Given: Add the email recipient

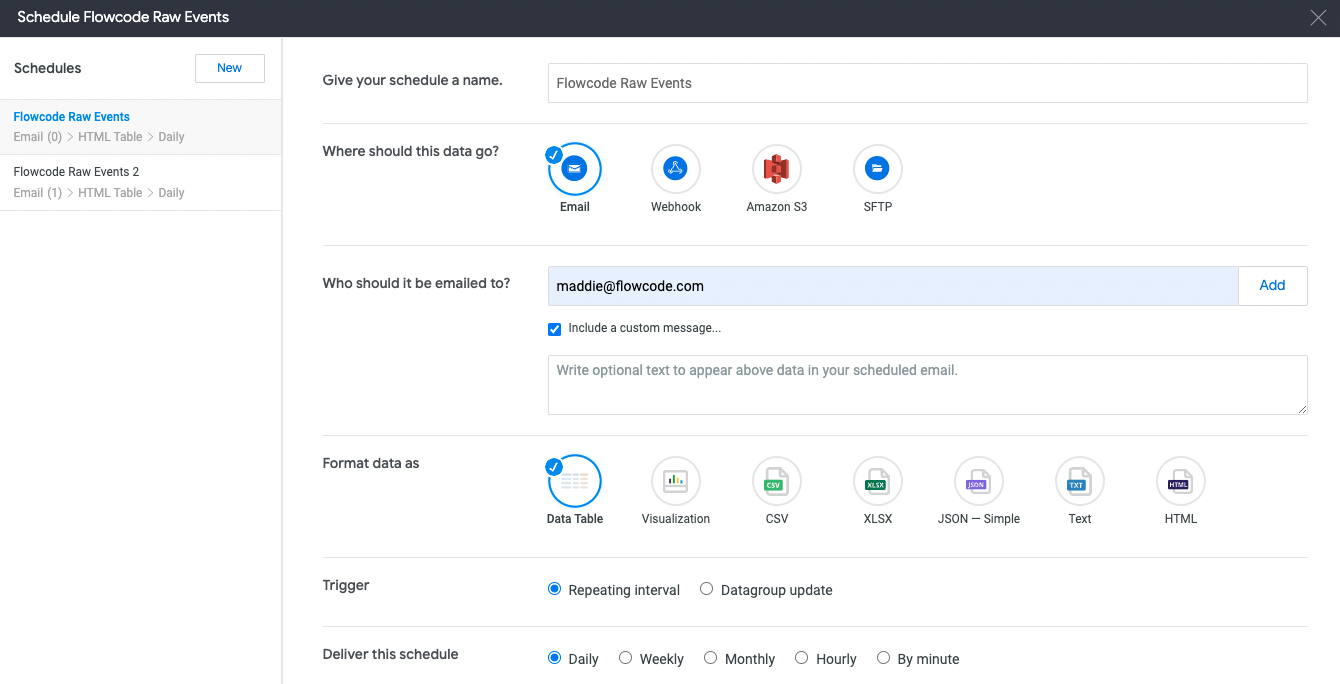Looking at the screenshot, I should (1272, 285).
